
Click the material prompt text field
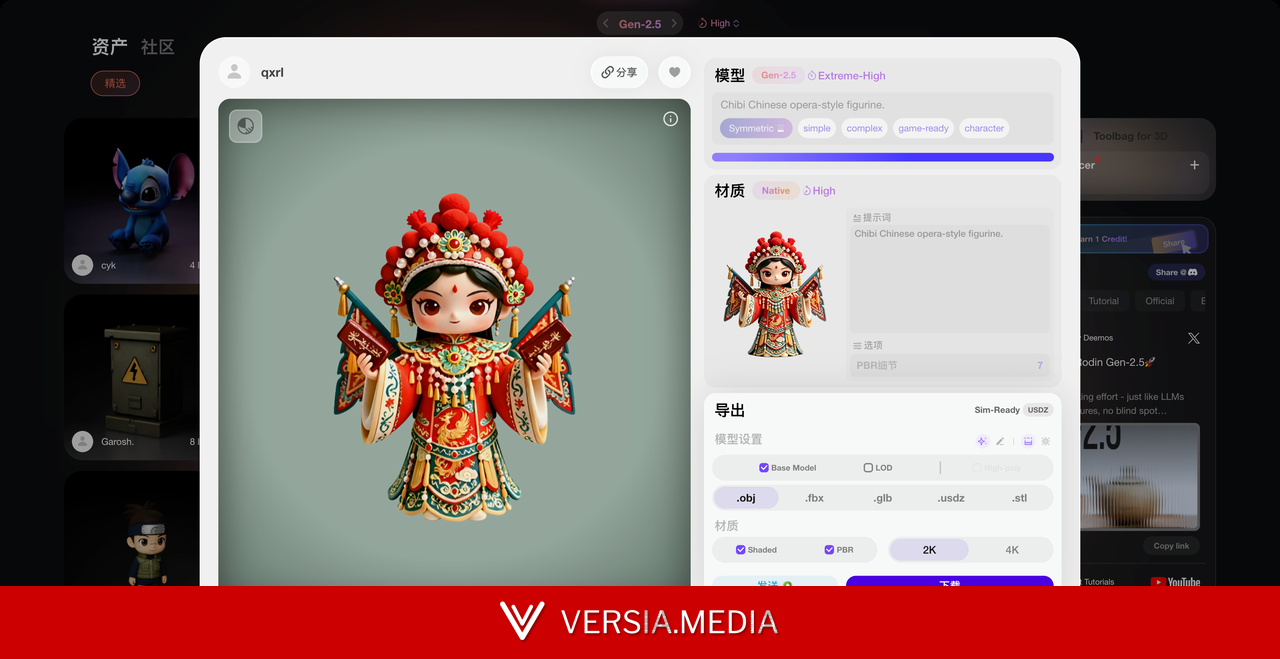[949, 279]
